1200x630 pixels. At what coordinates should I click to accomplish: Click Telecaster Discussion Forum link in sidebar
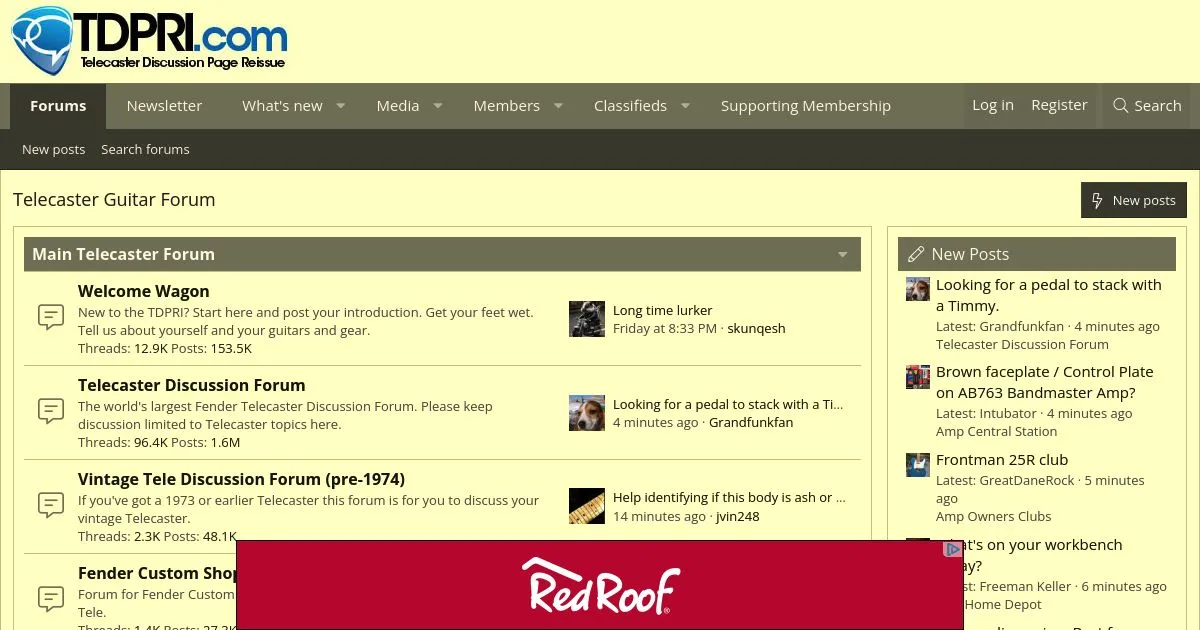(x=1022, y=344)
